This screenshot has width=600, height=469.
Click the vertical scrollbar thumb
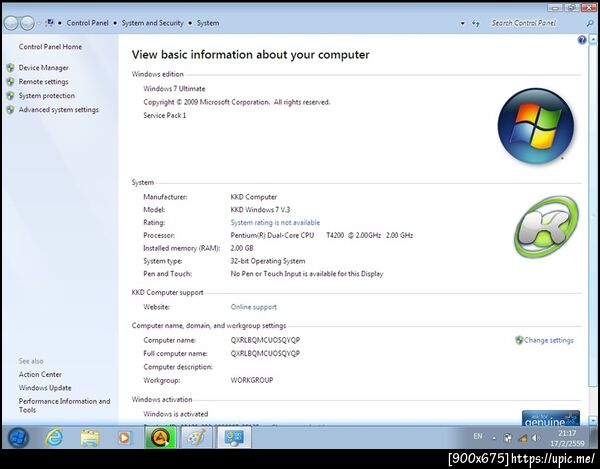coord(593,214)
